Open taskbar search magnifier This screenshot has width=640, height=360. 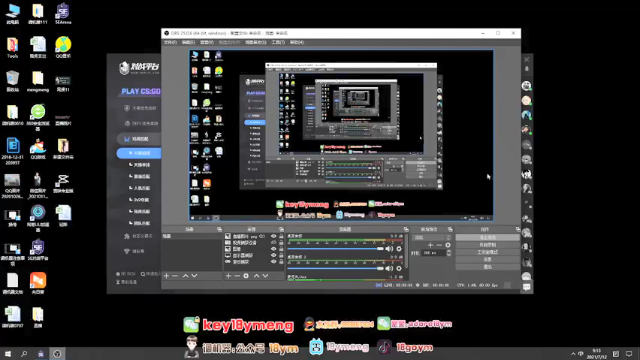[24, 354]
